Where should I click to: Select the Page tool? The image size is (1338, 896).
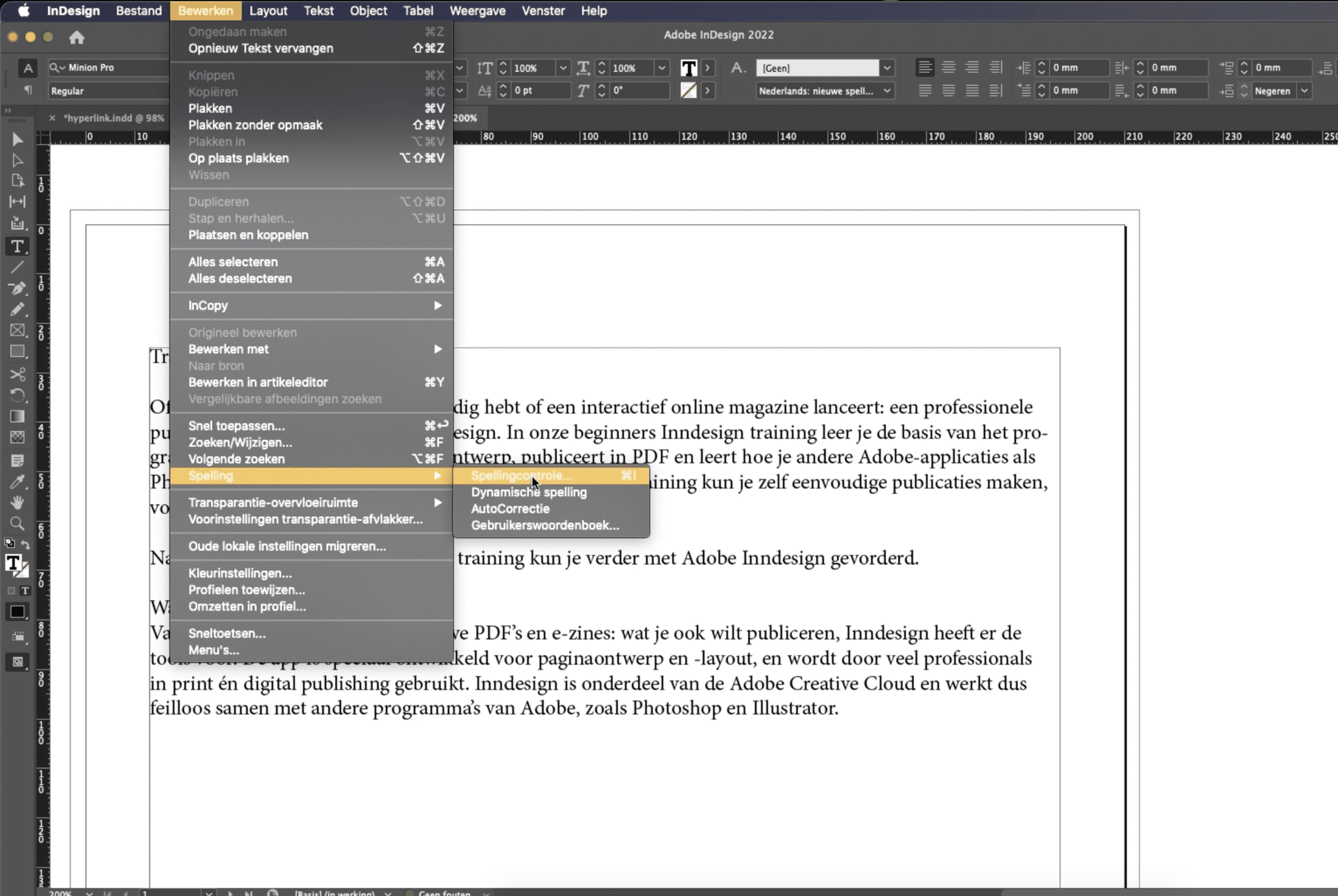[x=17, y=180]
